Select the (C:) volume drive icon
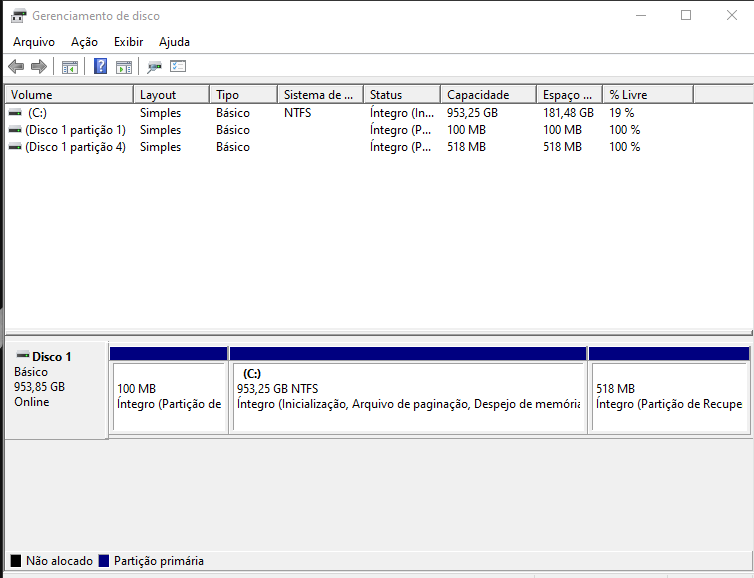754x578 pixels. pyautogui.click(x=15, y=113)
